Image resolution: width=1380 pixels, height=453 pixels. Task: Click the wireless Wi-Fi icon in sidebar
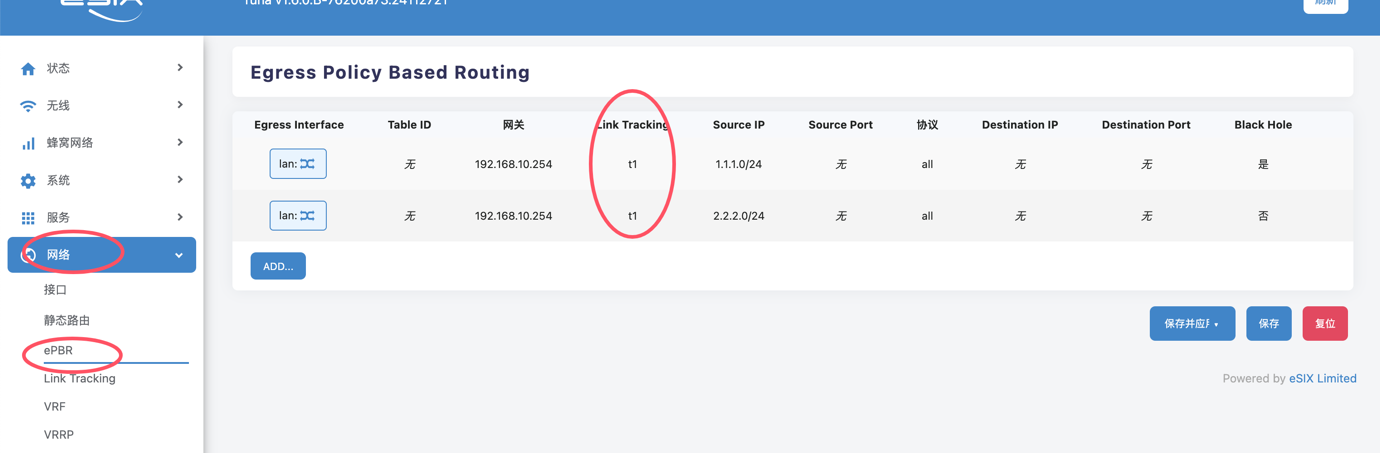[28, 106]
